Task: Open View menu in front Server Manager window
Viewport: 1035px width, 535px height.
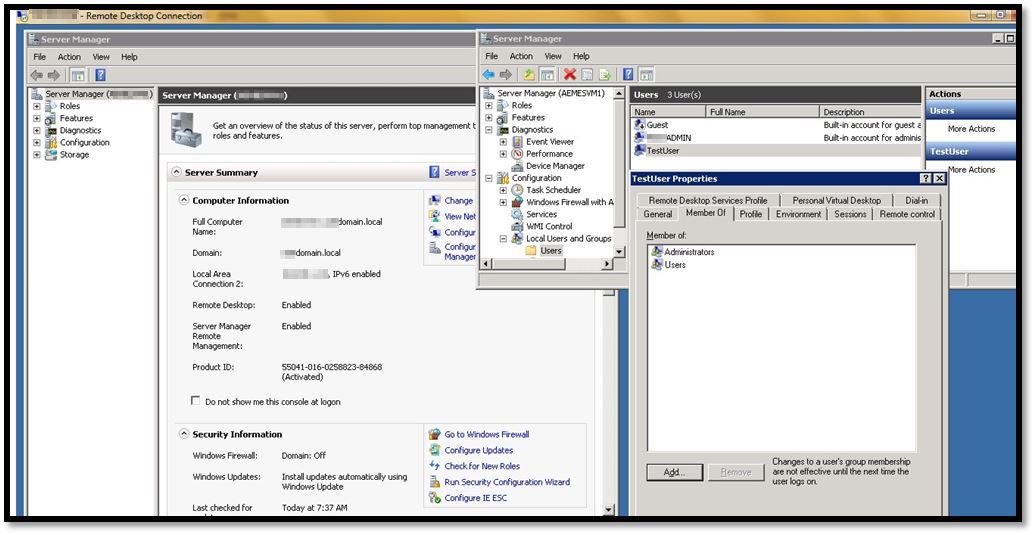Action: [553, 56]
